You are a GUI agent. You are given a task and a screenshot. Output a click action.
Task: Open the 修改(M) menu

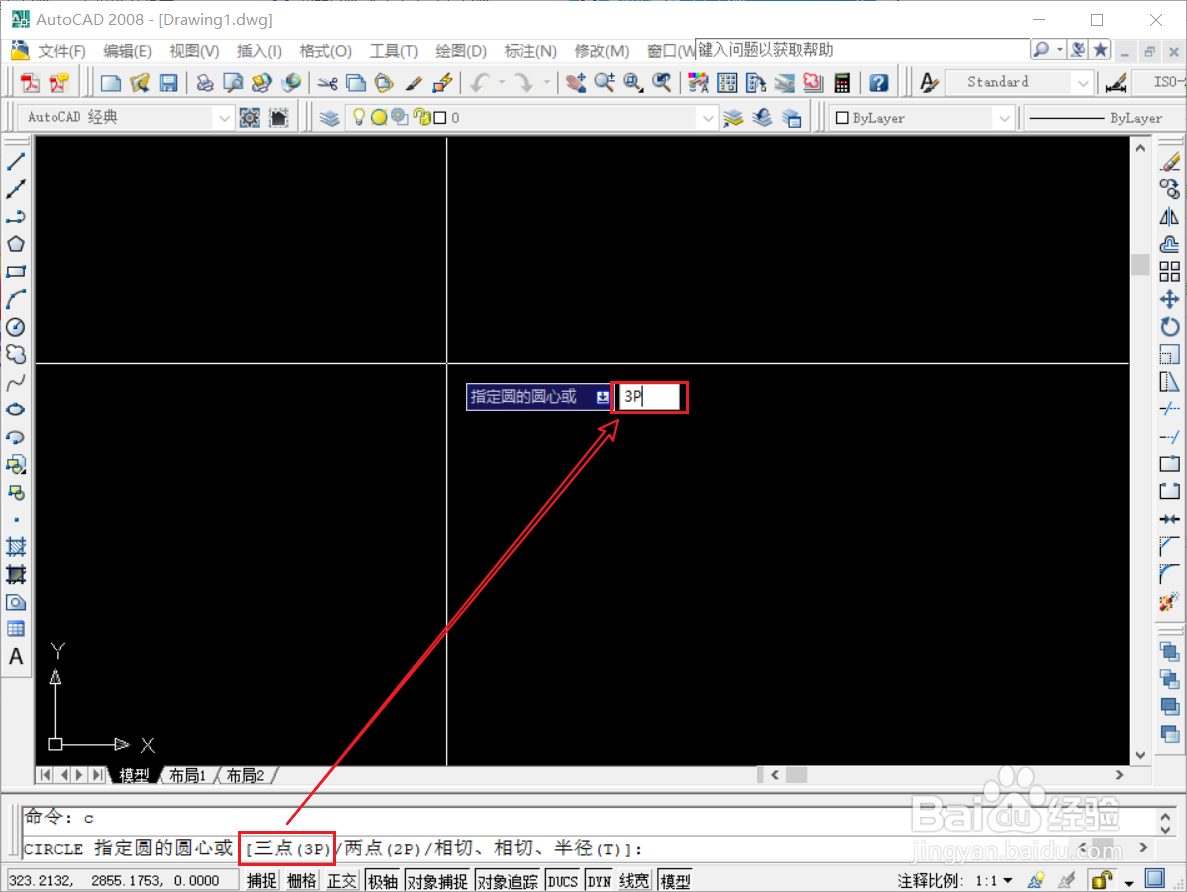click(602, 51)
